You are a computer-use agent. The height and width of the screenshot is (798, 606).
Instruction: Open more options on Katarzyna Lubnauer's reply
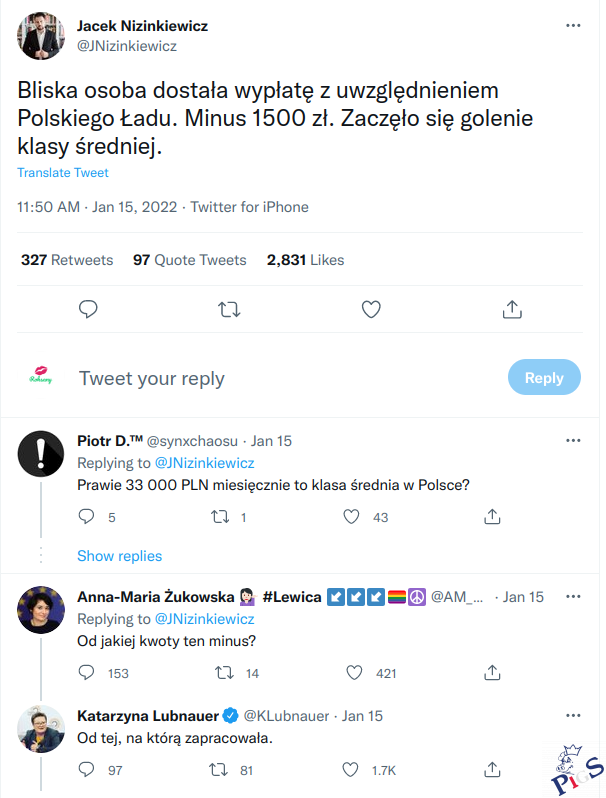(x=573, y=716)
